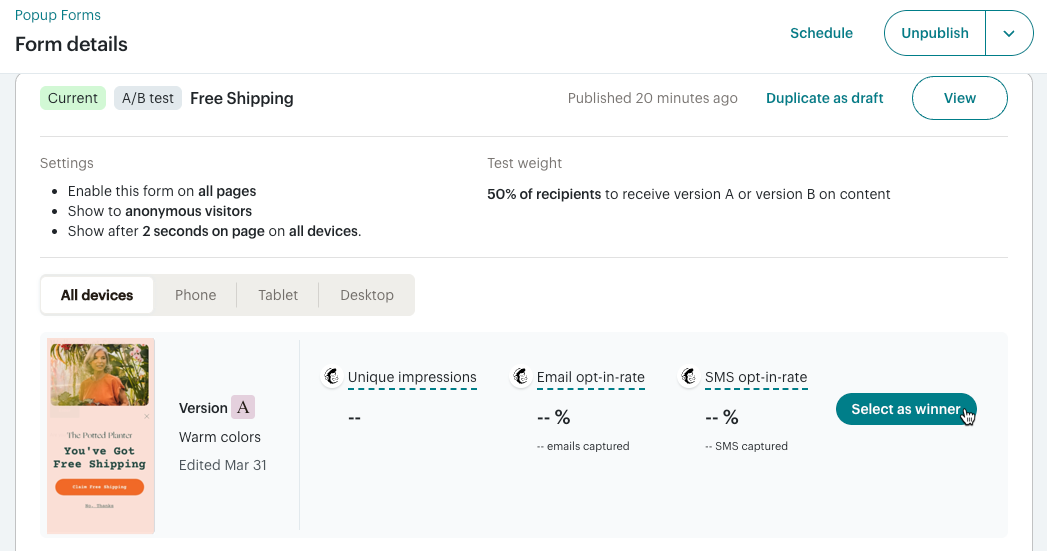This screenshot has width=1048, height=551.
Task: Click 'Show after 2 seconds on page' setting
Action: pyautogui.click(x=215, y=231)
